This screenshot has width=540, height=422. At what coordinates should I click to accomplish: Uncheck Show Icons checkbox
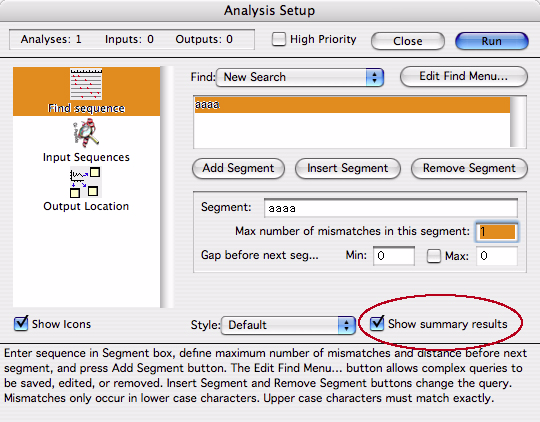pyautogui.click(x=21, y=323)
